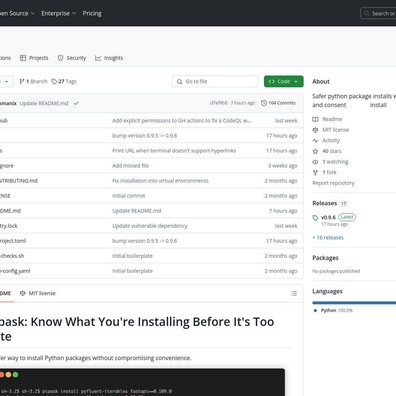Click the first bump version 0.9.5 -> 0.9.6 commit
The image size is (396, 396).
coord(145,136)
